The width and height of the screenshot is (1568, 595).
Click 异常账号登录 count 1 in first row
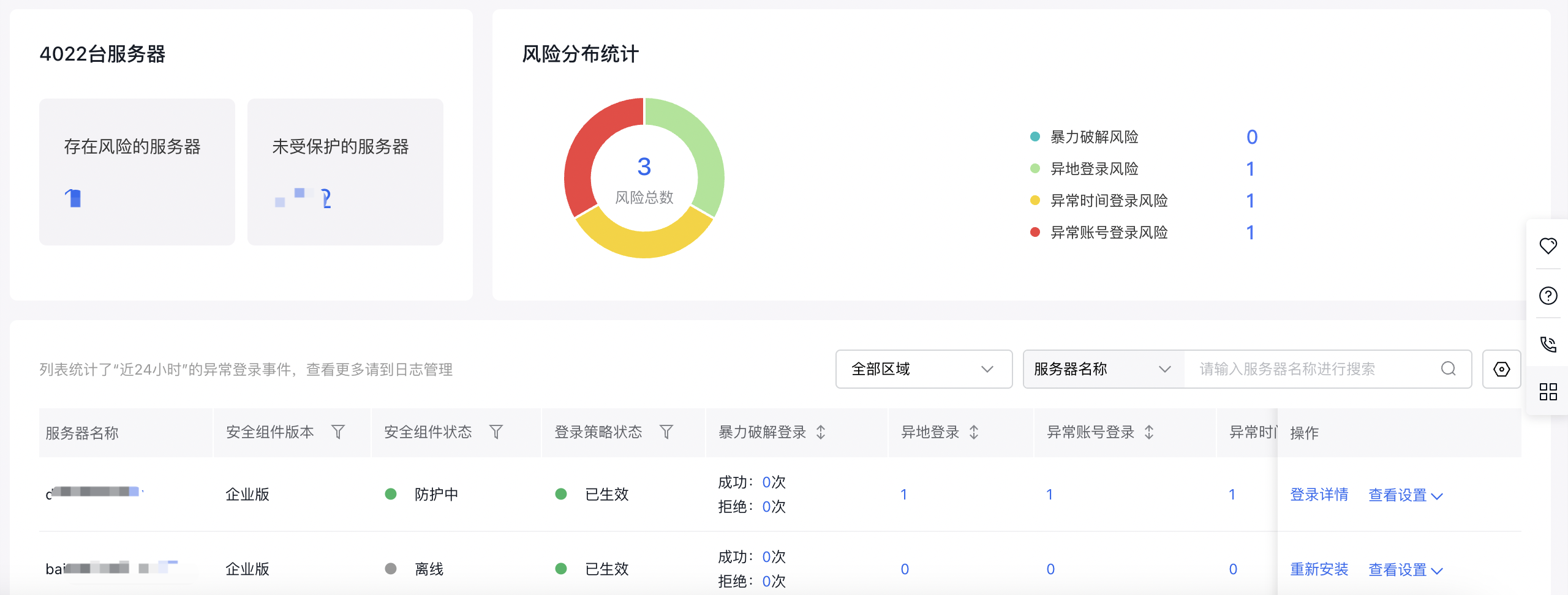coord(1049,495)
